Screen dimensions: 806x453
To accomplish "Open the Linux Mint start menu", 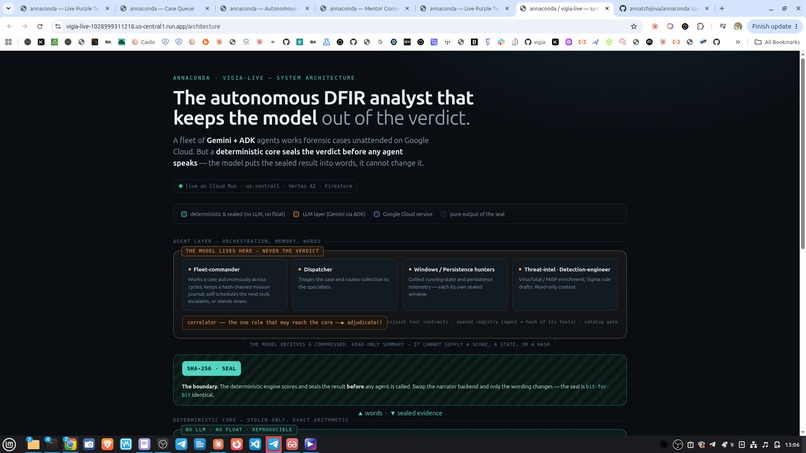I will (9, 444).
